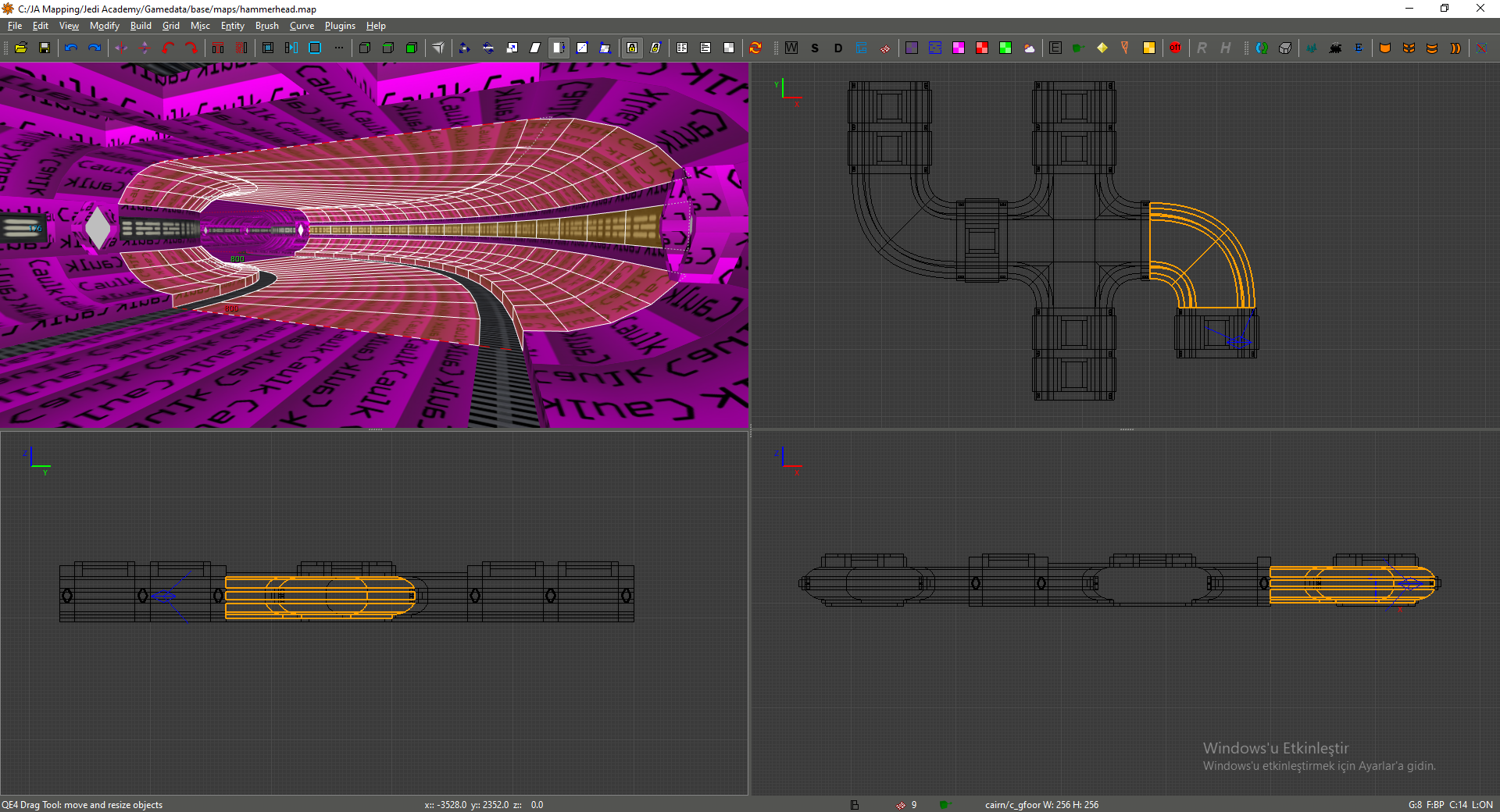Toggle the yellow padlock texture lock
The width and height of the screenshot is (1500, 812).
point(632,48)
